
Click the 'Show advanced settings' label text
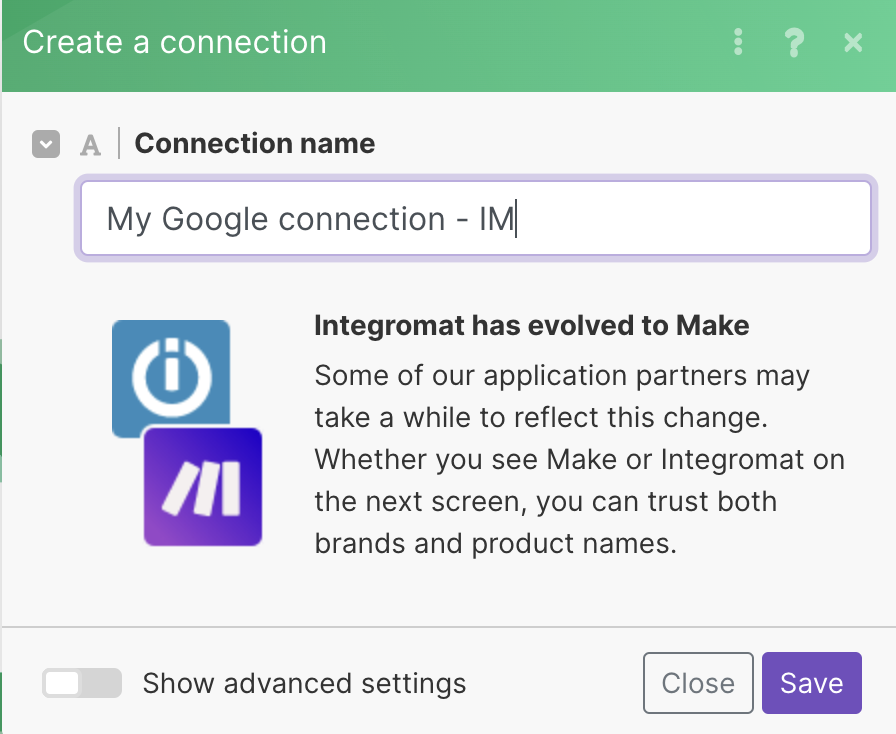304,684
